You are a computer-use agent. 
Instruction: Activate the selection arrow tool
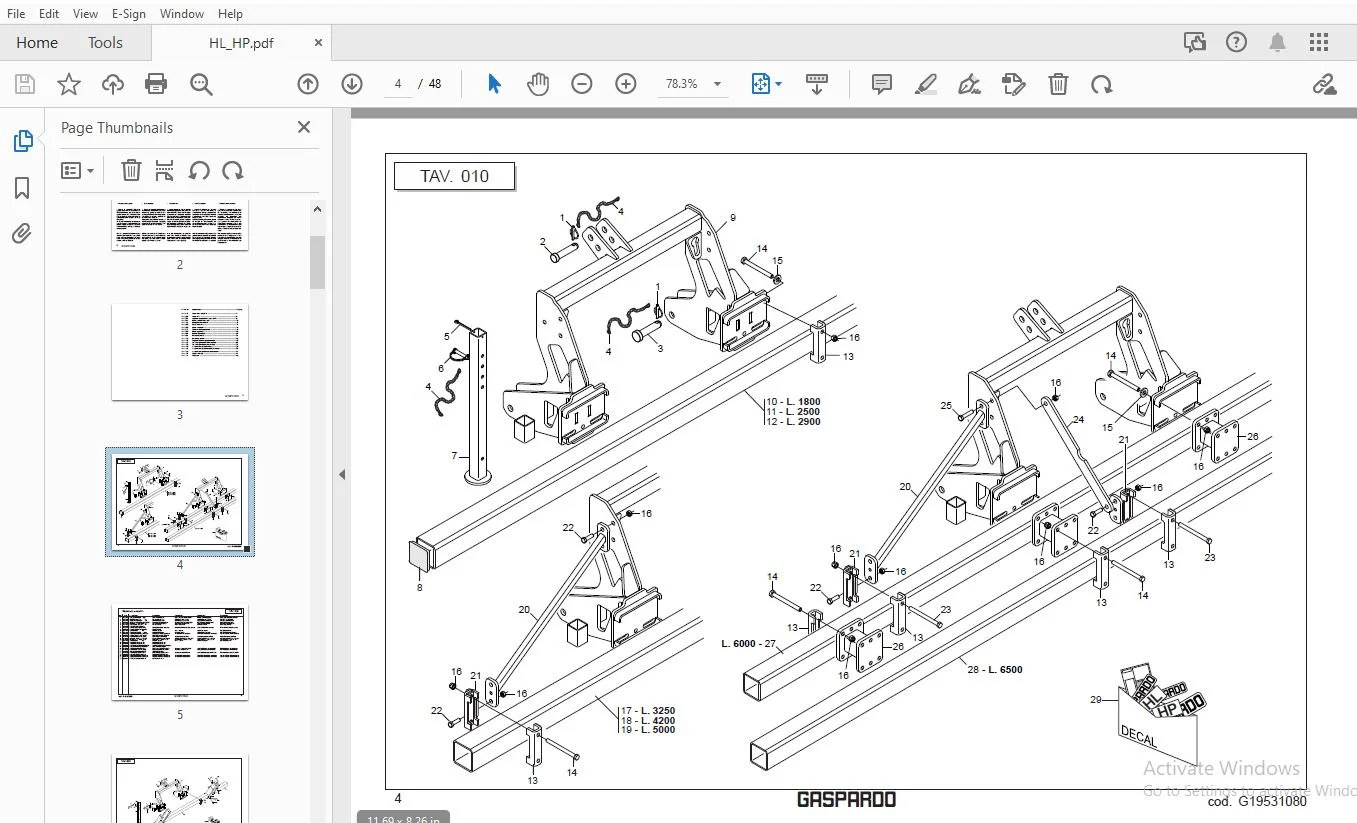click(x=494, y=84)
